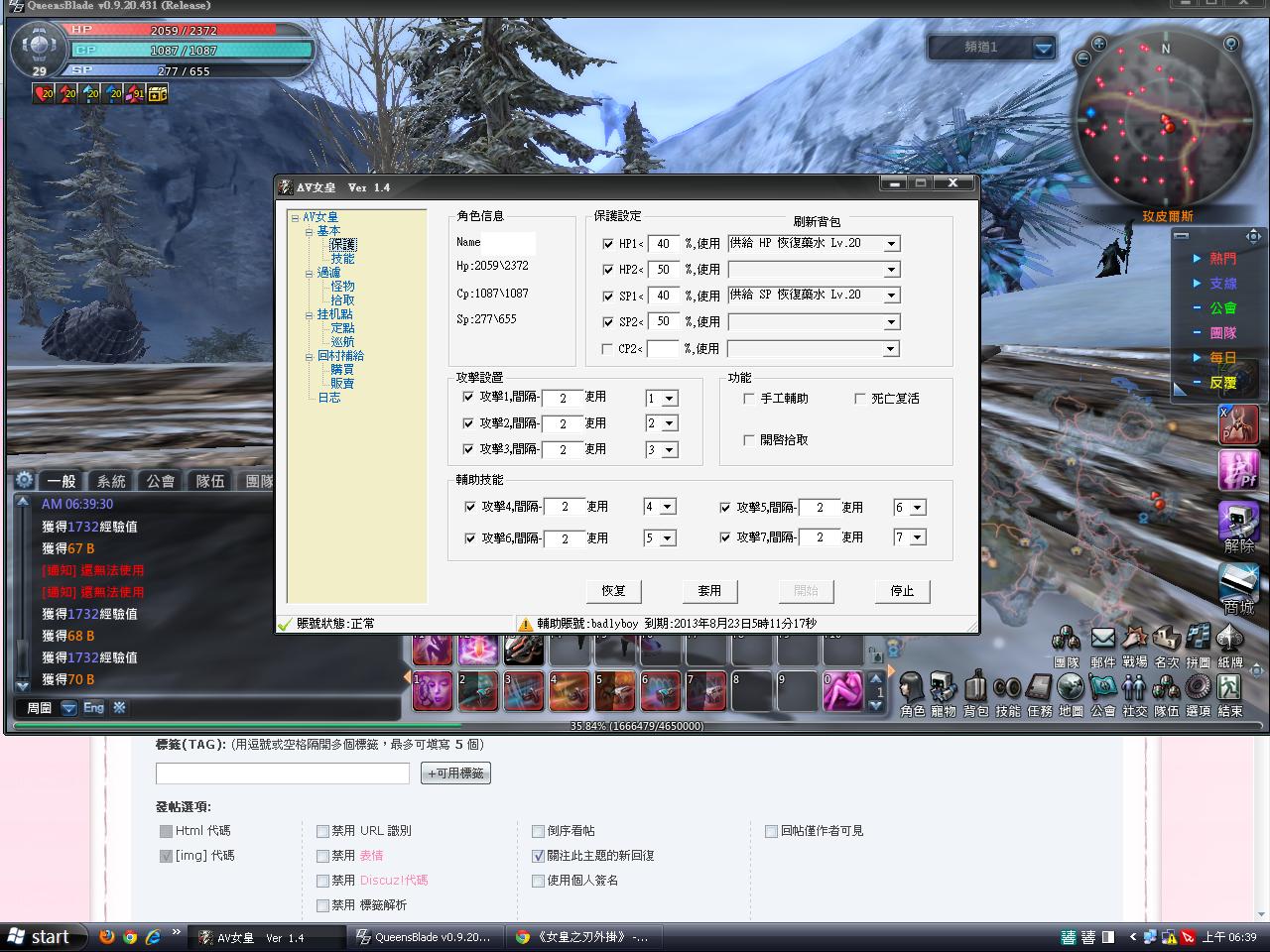Open the 周圍 chat scope dropdown

pyautogui.click(x=68, y=708)
